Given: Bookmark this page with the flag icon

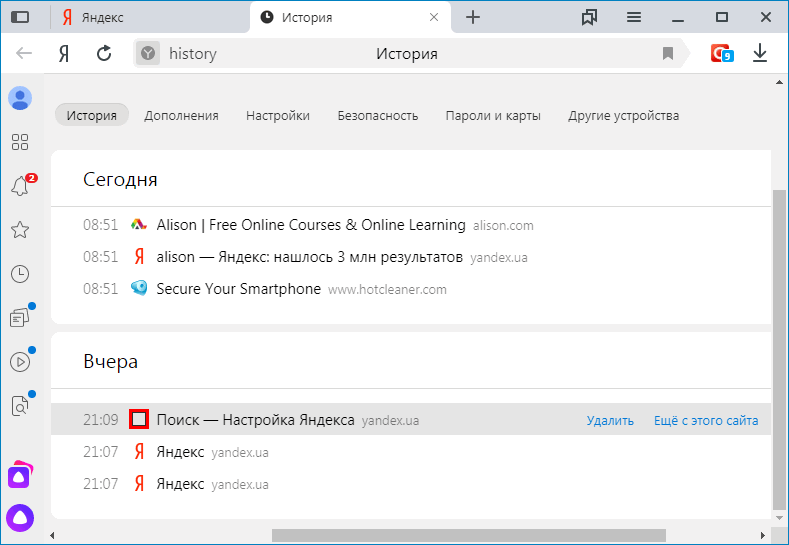Looking at the screenshot, I should [x=668, y=53].
